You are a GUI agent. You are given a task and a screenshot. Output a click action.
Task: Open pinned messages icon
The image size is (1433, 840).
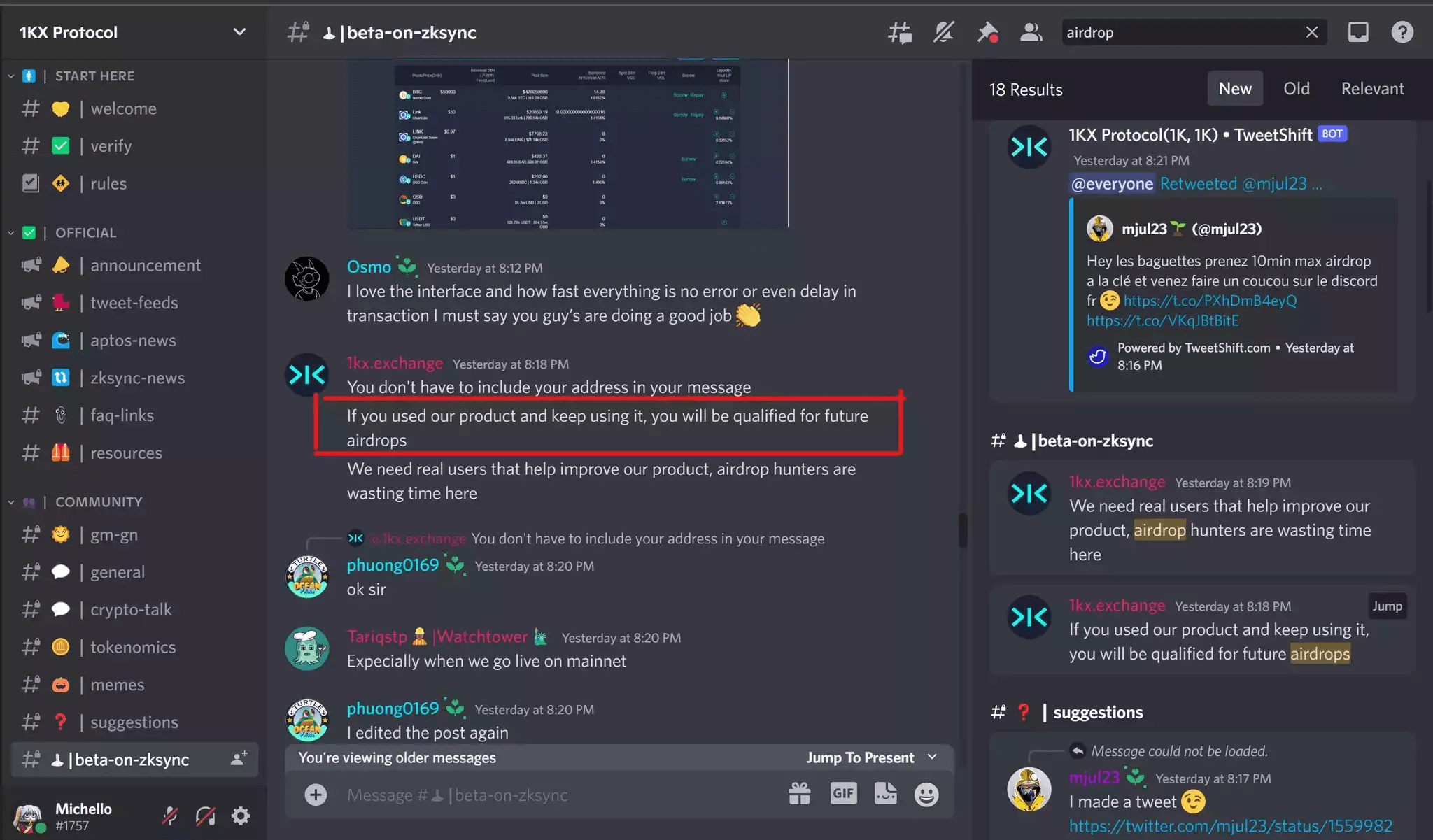pyautogui.click(x=987, y=32)
